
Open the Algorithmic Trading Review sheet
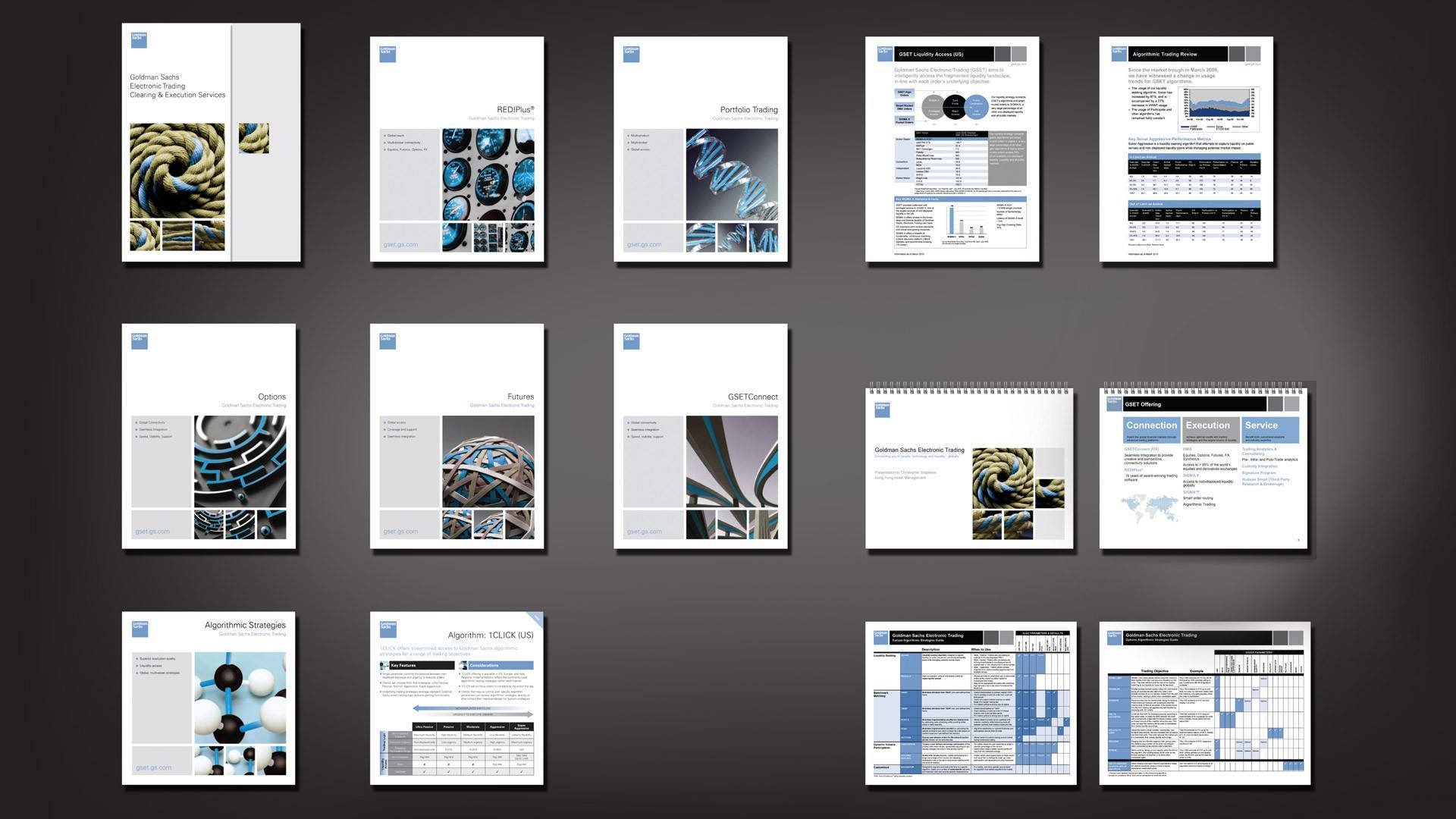click(x=1186, y=149)
